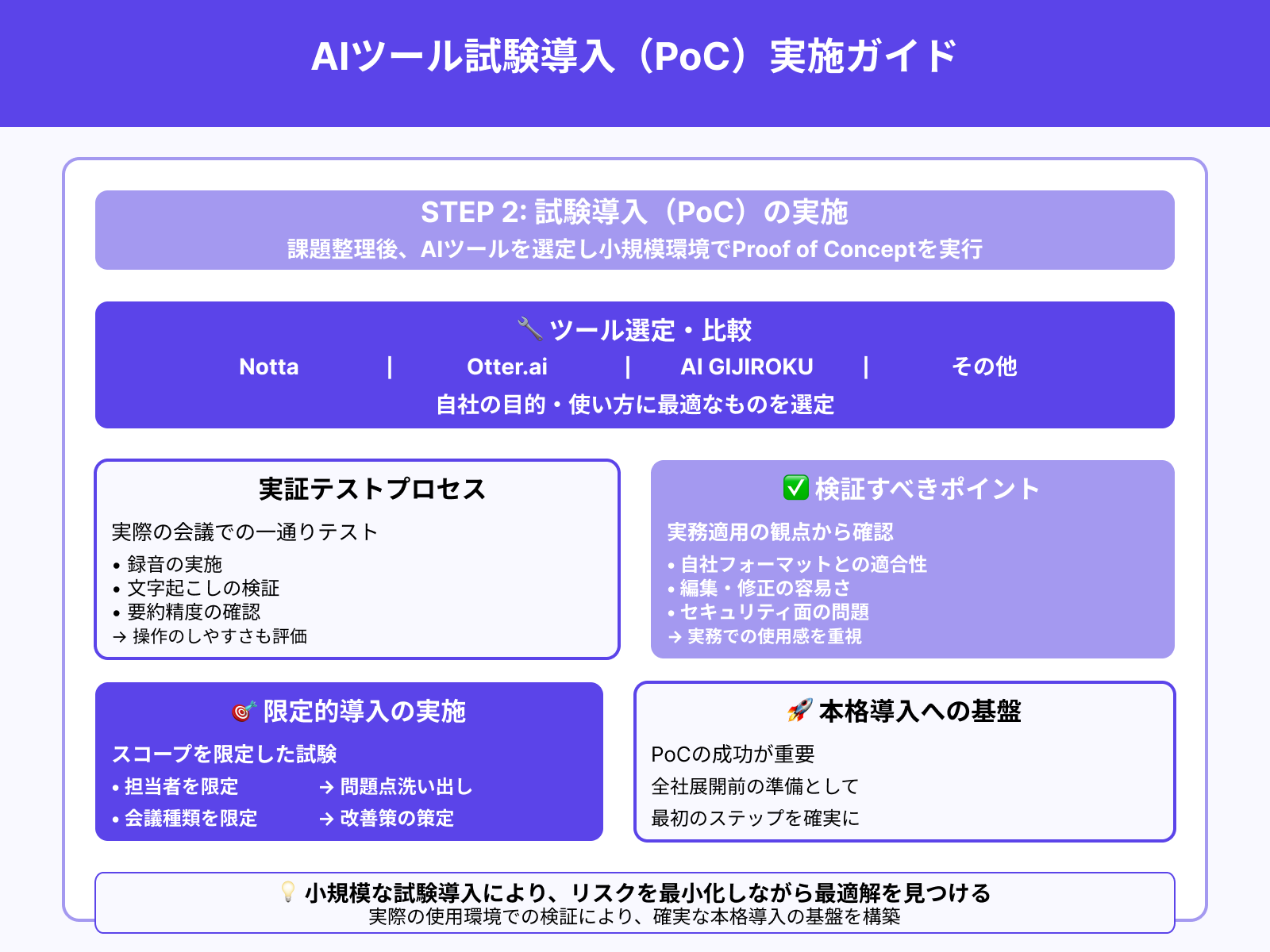The width and height of the screenshot is (1270, 952).
Task: Select the 会議種類を限定 bullet item
Action: point(189,818)
